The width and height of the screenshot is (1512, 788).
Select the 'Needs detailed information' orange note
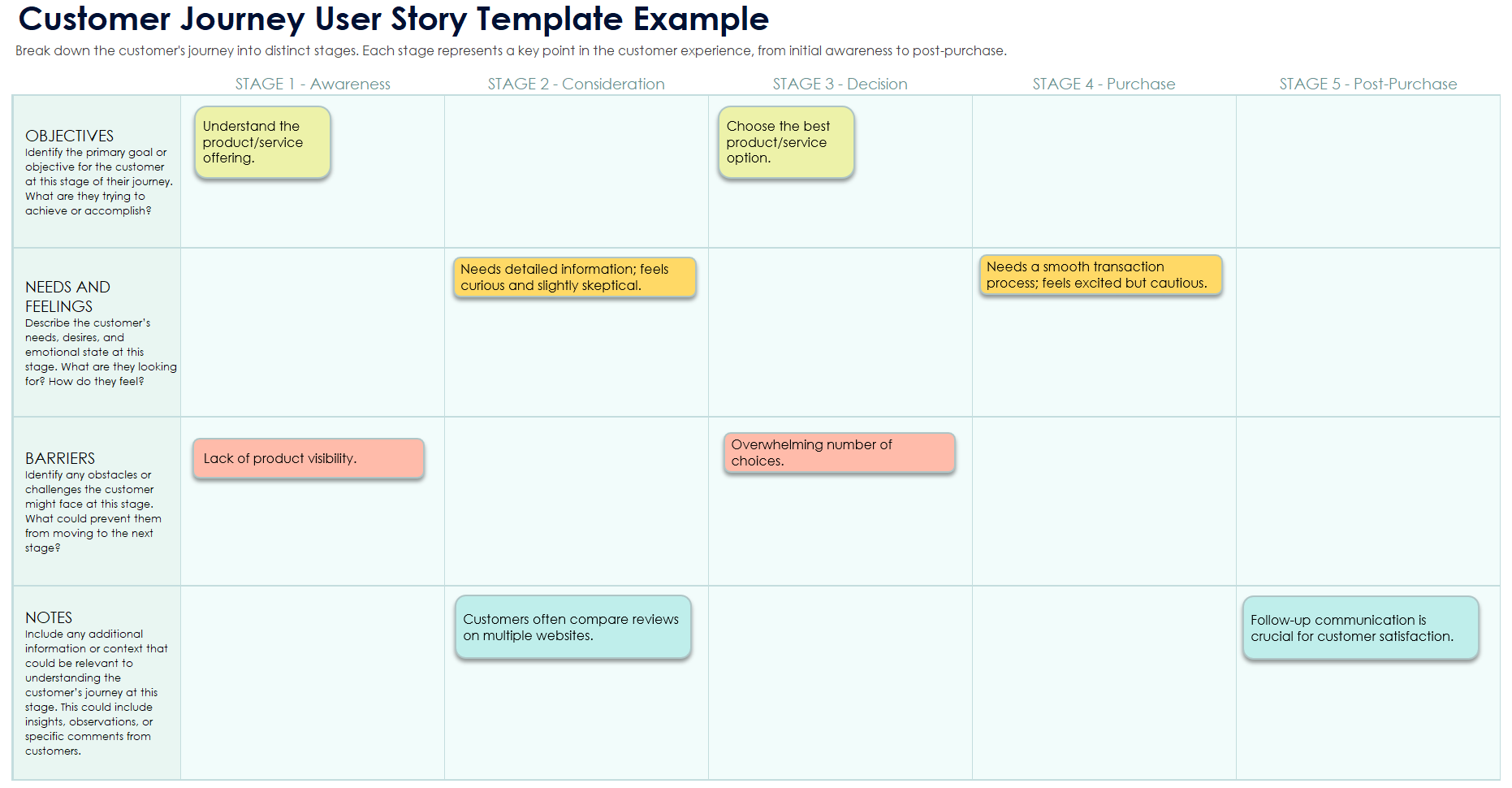coord(574,278)
